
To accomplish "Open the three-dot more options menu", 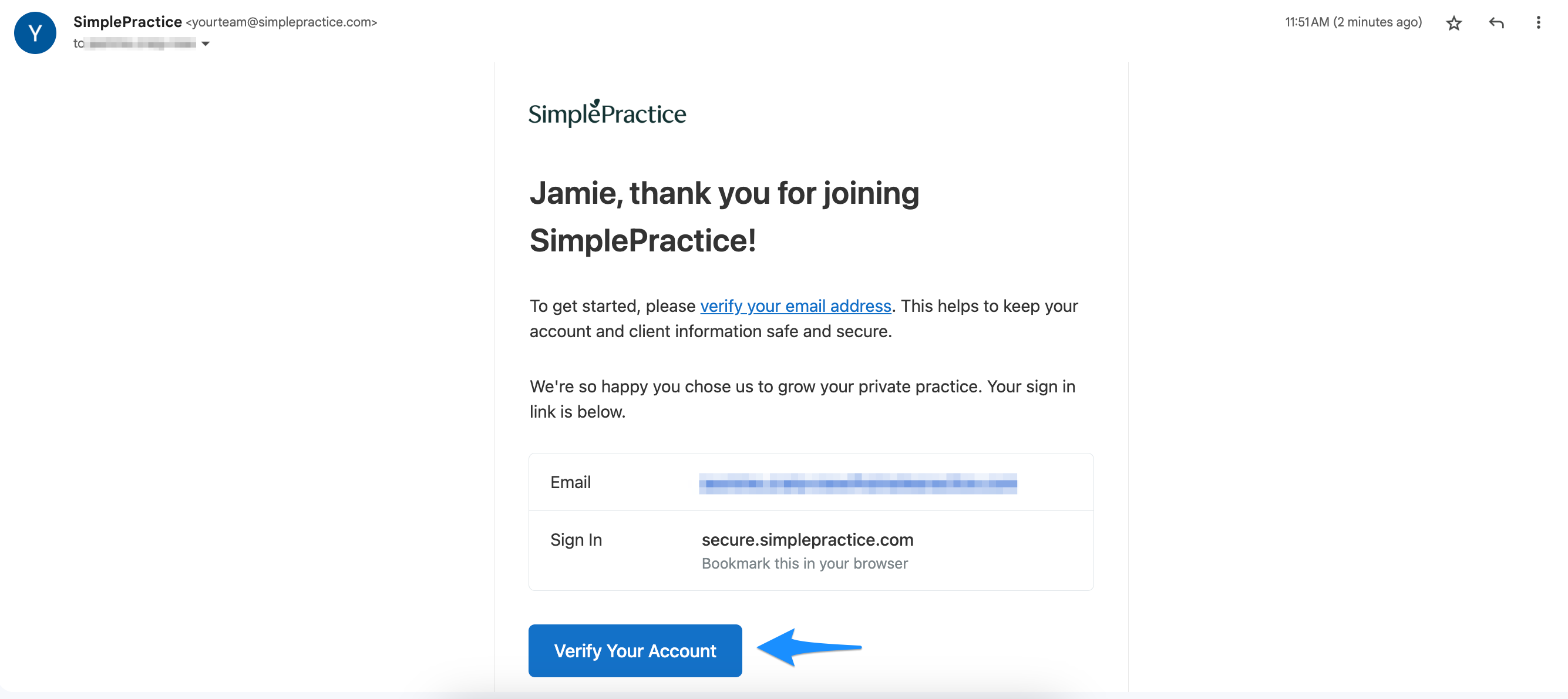I will coord(1538,23).
